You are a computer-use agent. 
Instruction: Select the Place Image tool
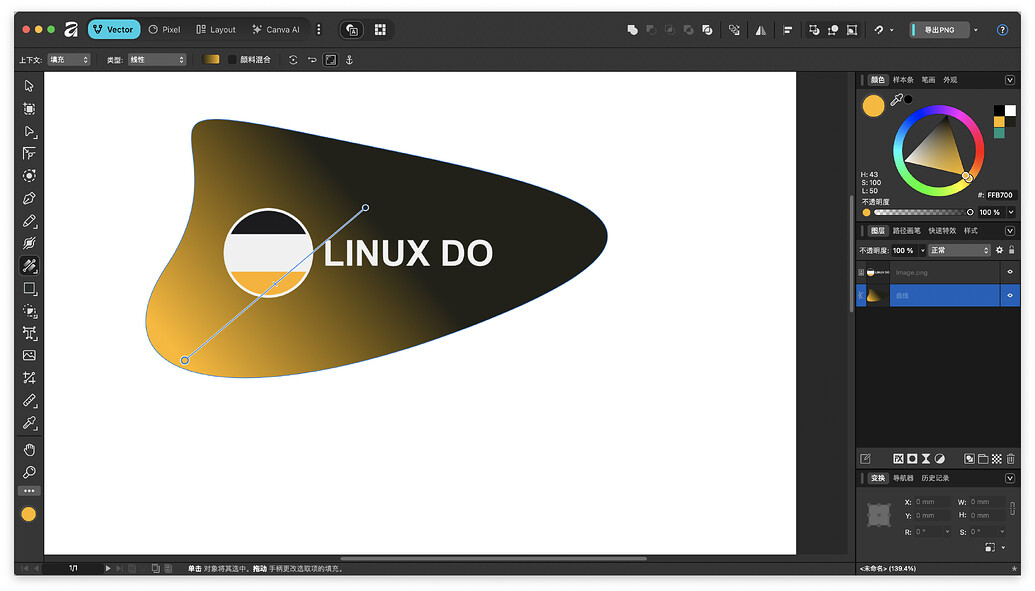pos(29,355)
